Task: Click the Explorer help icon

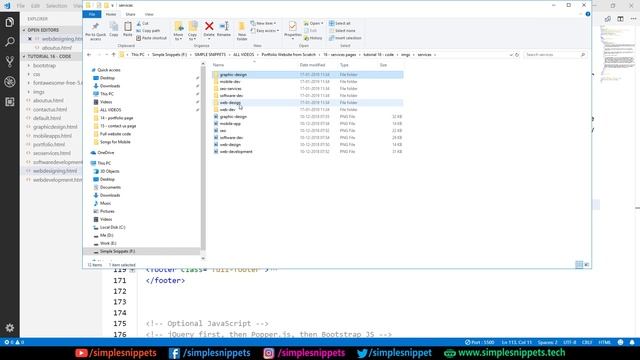Action: point(588,14)
